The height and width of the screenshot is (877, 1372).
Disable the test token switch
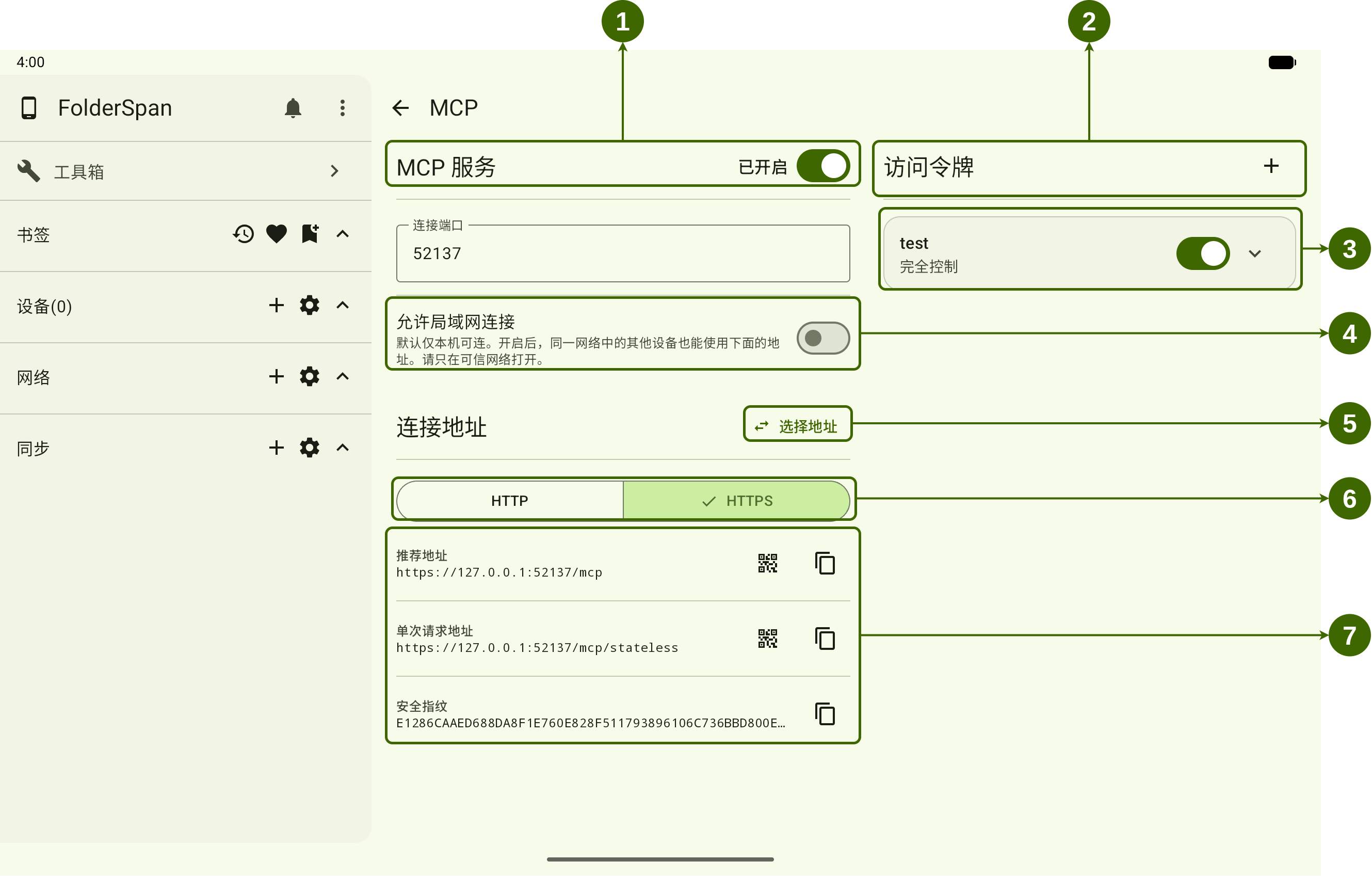tap(1203, 253)
